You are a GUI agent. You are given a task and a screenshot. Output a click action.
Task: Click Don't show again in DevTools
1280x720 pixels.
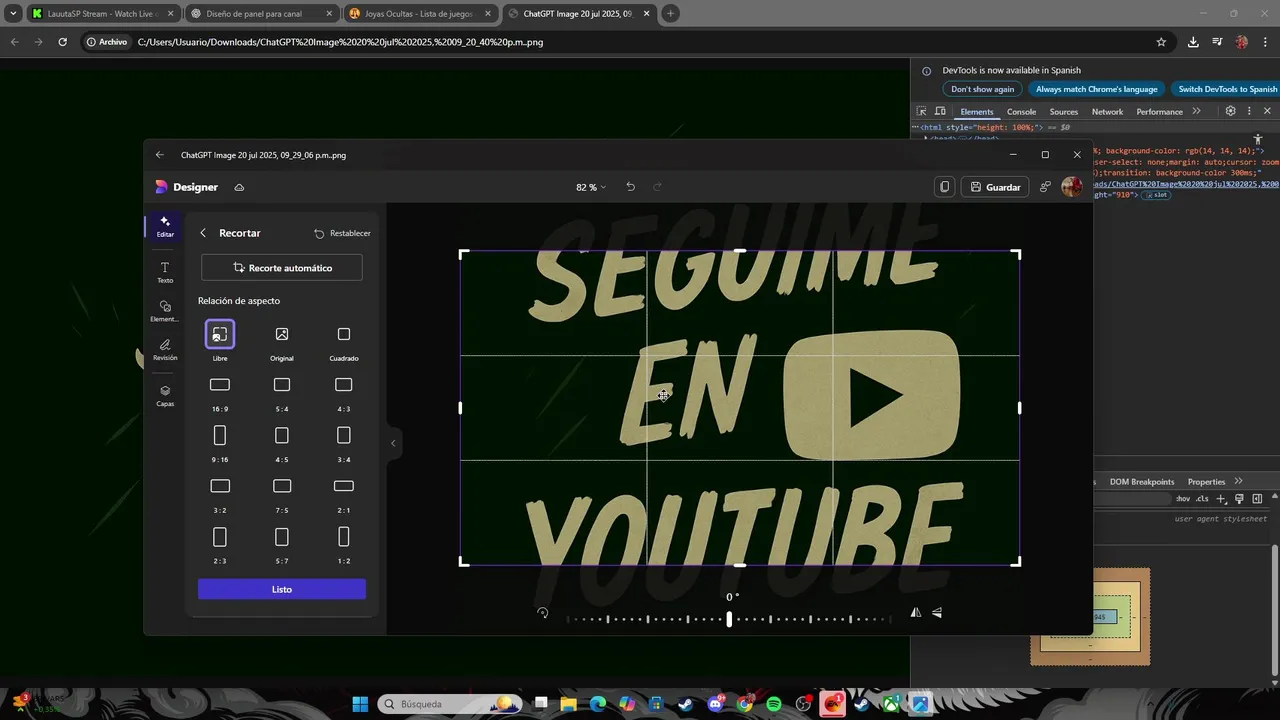982,89
